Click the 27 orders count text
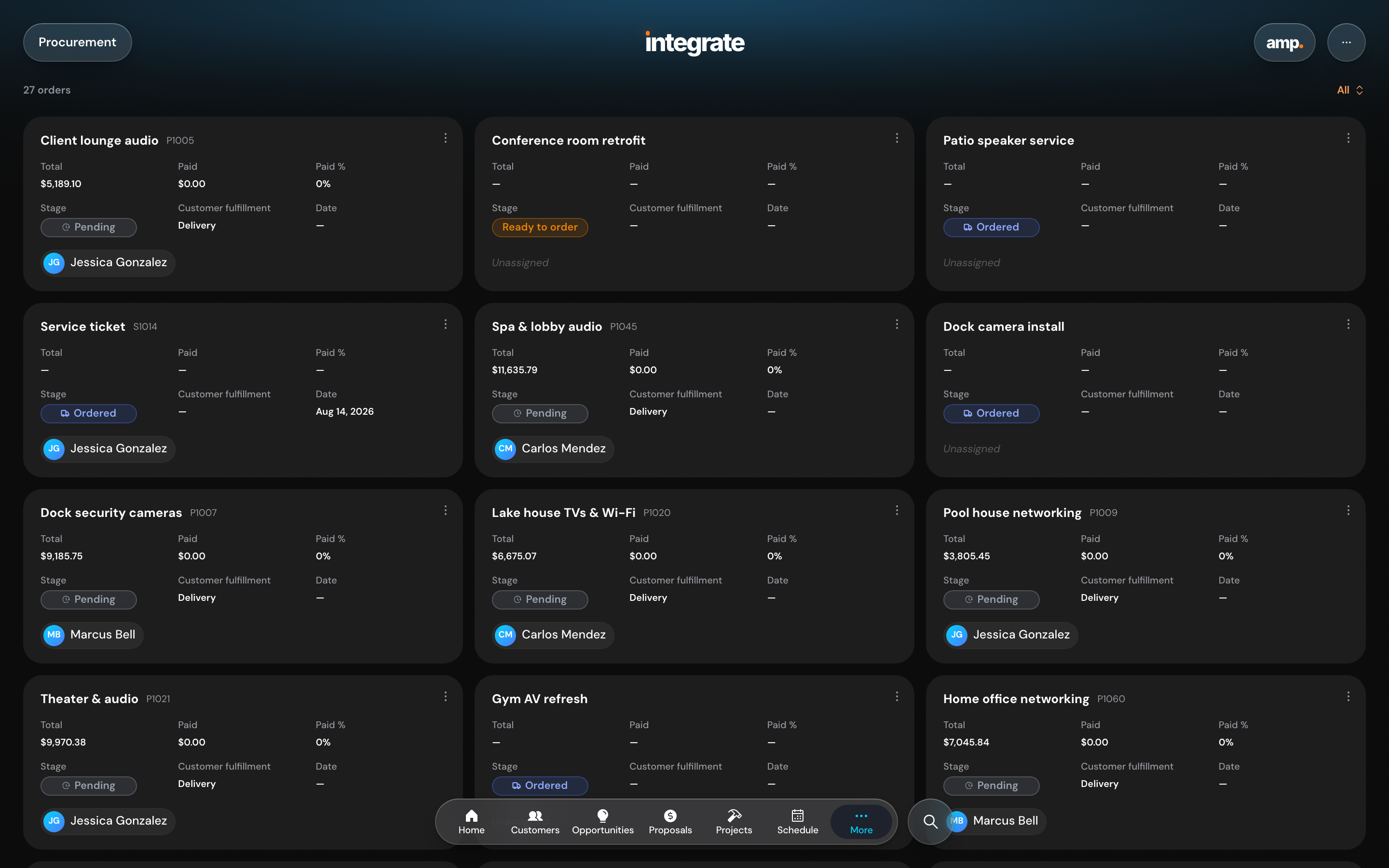 pos(47,90)
